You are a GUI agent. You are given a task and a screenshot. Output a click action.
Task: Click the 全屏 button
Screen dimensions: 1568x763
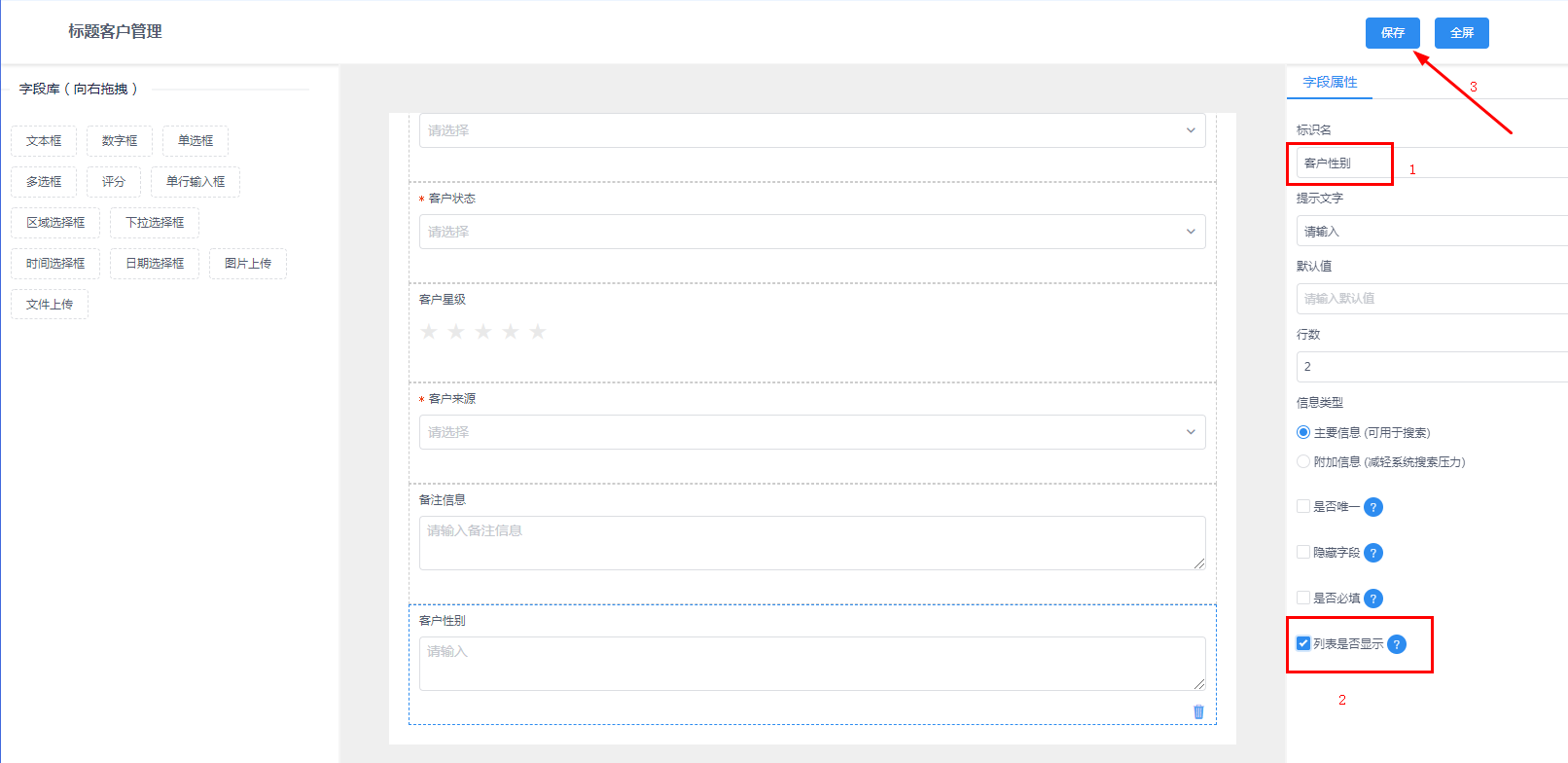[1462, 33]
